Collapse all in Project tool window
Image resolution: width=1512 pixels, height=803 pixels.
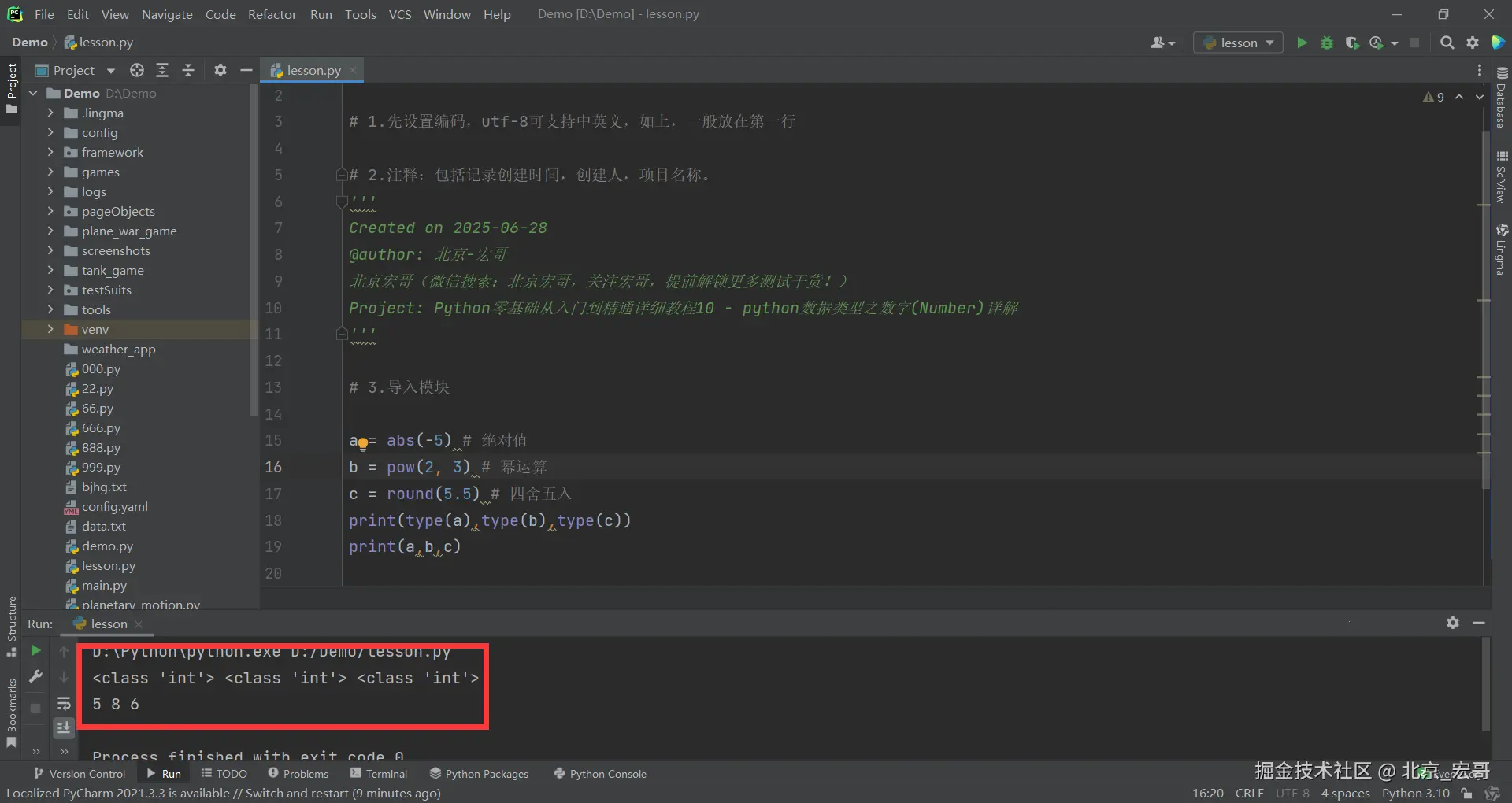point(188,70)
